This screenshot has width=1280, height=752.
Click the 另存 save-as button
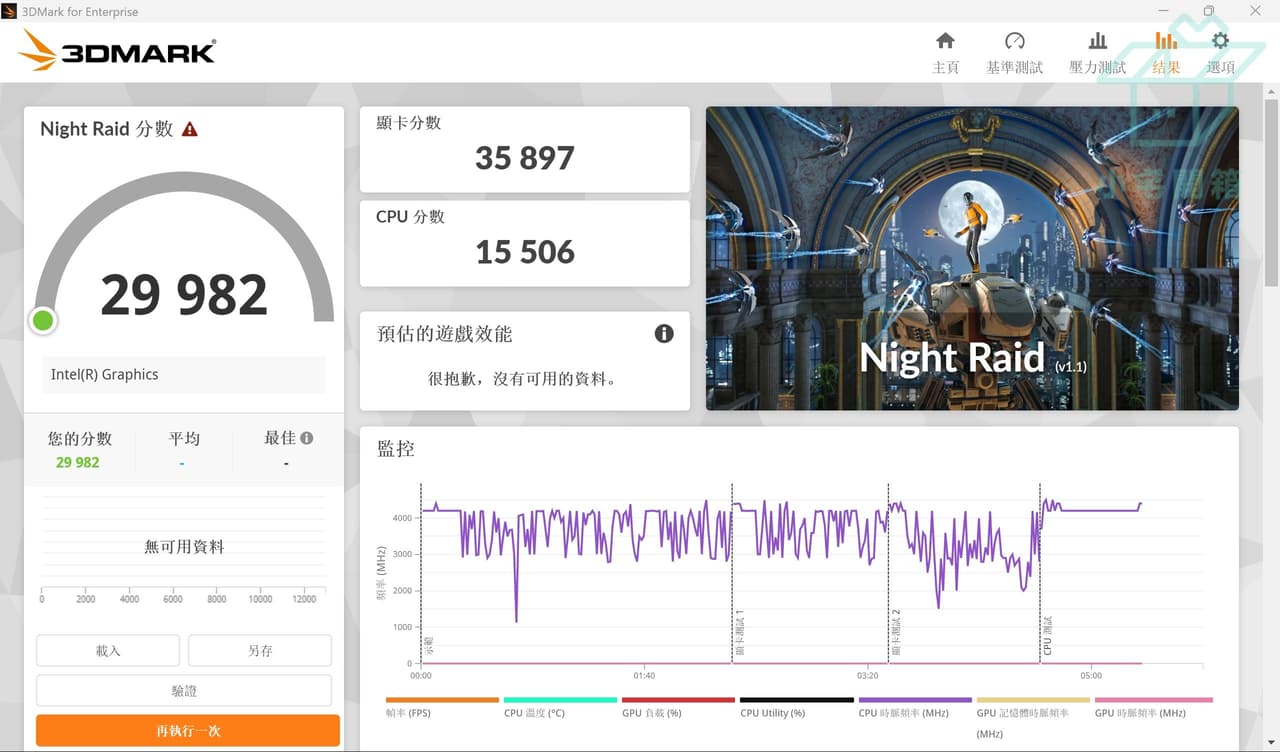[x=260, y=650]
